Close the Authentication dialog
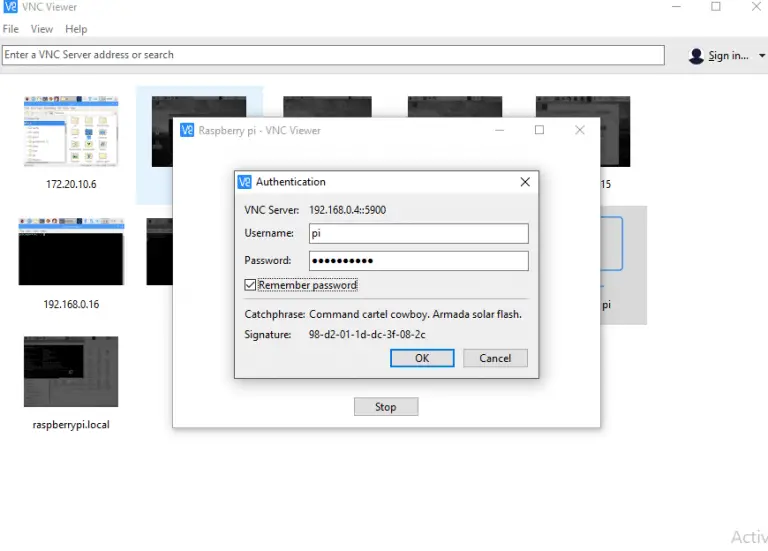Image resolution: width=768 pixels, height=551 pixels. click(525, 182)
